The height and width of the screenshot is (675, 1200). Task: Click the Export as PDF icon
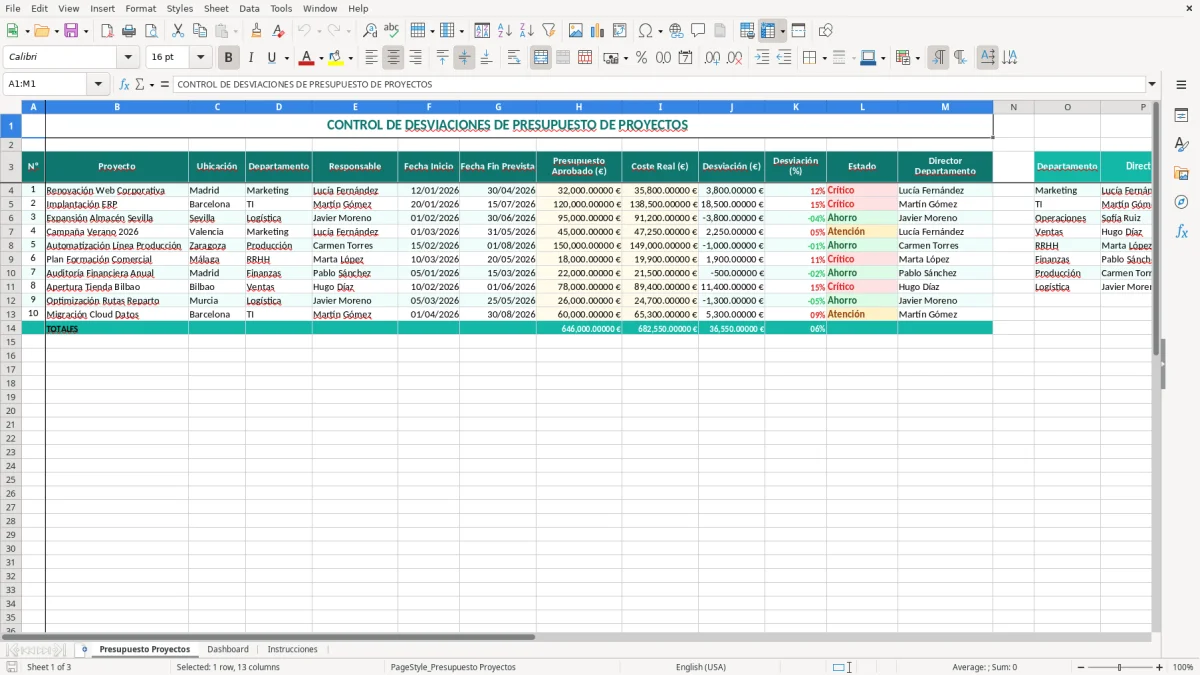107,31
